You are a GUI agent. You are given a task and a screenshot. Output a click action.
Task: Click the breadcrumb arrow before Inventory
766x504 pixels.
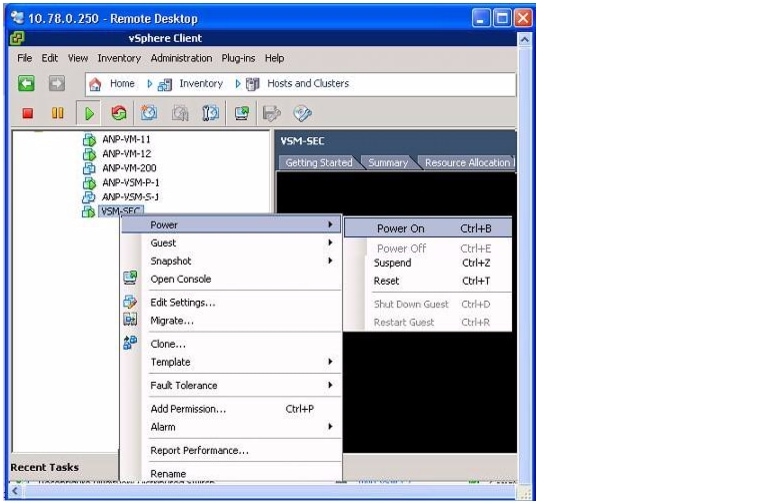point(149,84)
